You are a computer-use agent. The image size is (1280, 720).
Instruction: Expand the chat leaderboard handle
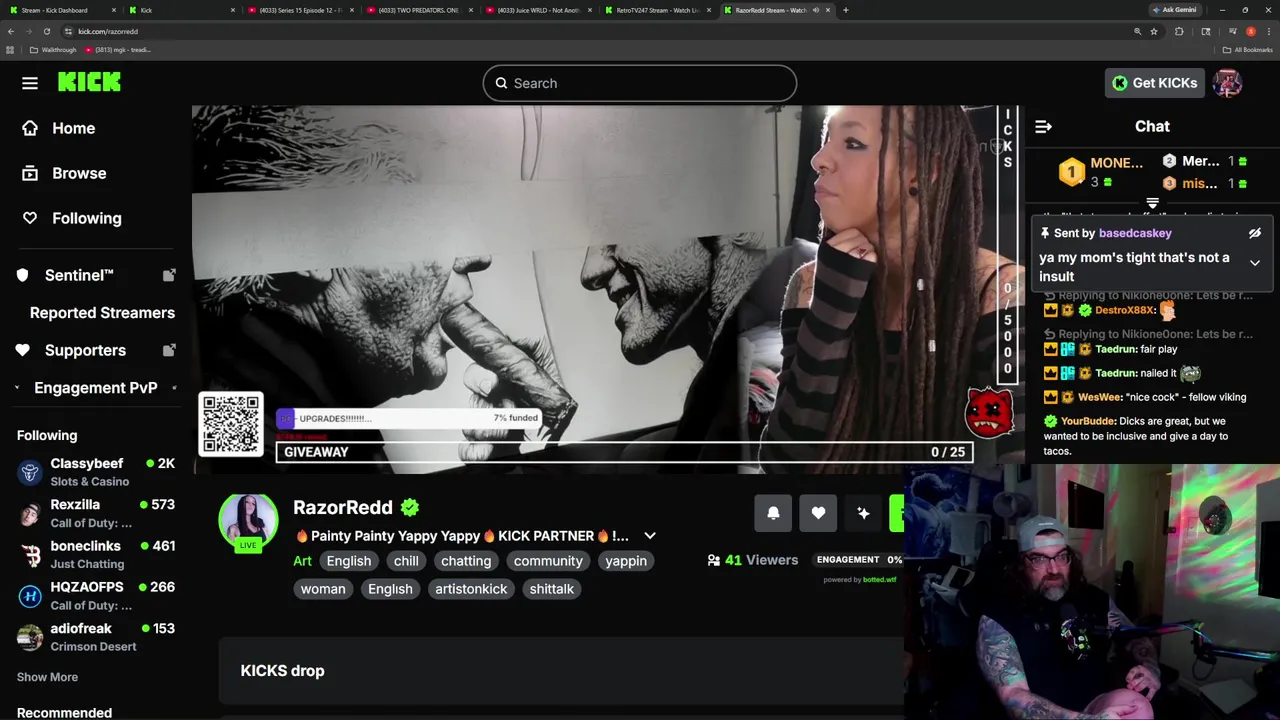point(1152,203)
